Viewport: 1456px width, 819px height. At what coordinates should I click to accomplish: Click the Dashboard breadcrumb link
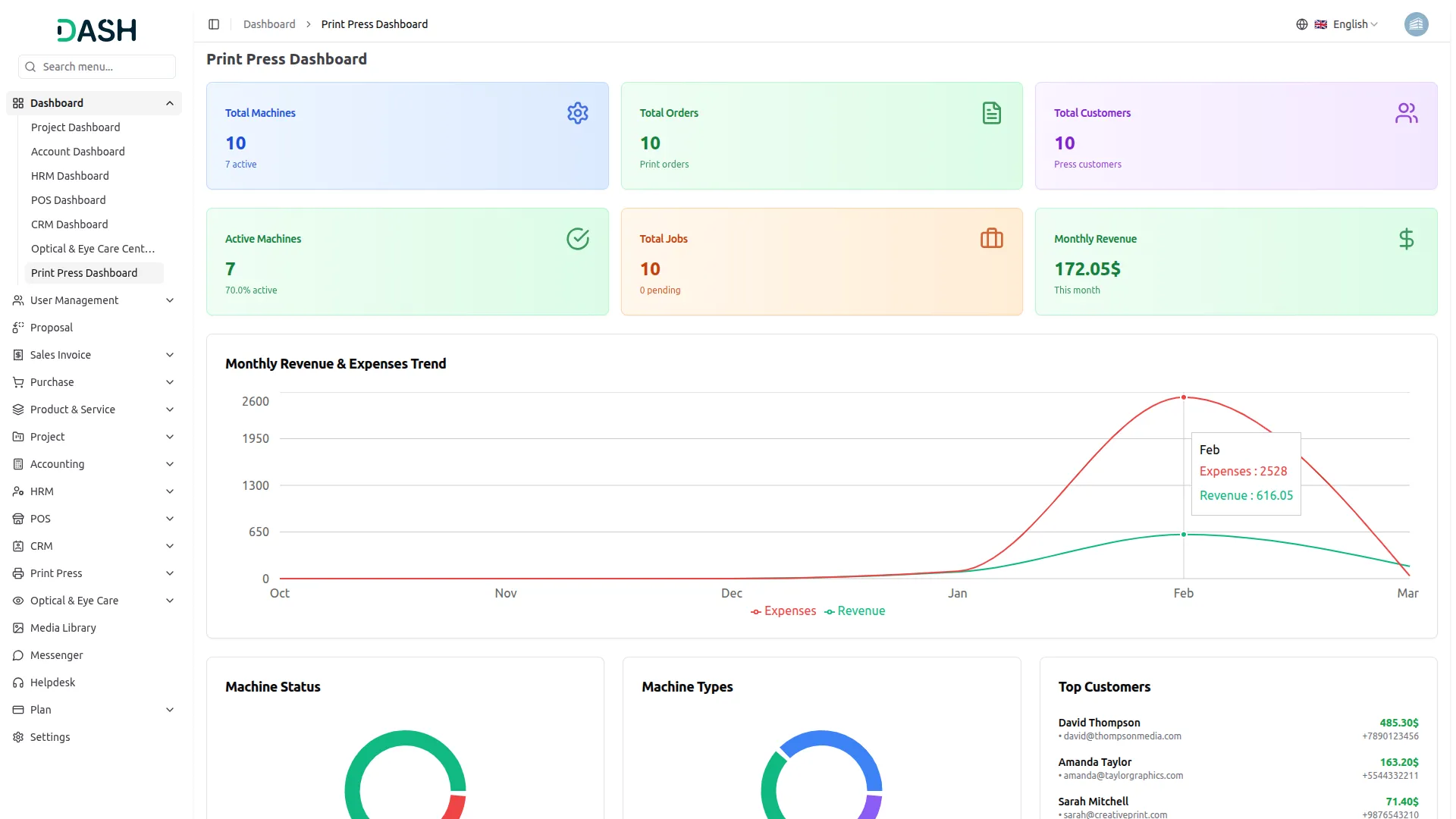269,24
